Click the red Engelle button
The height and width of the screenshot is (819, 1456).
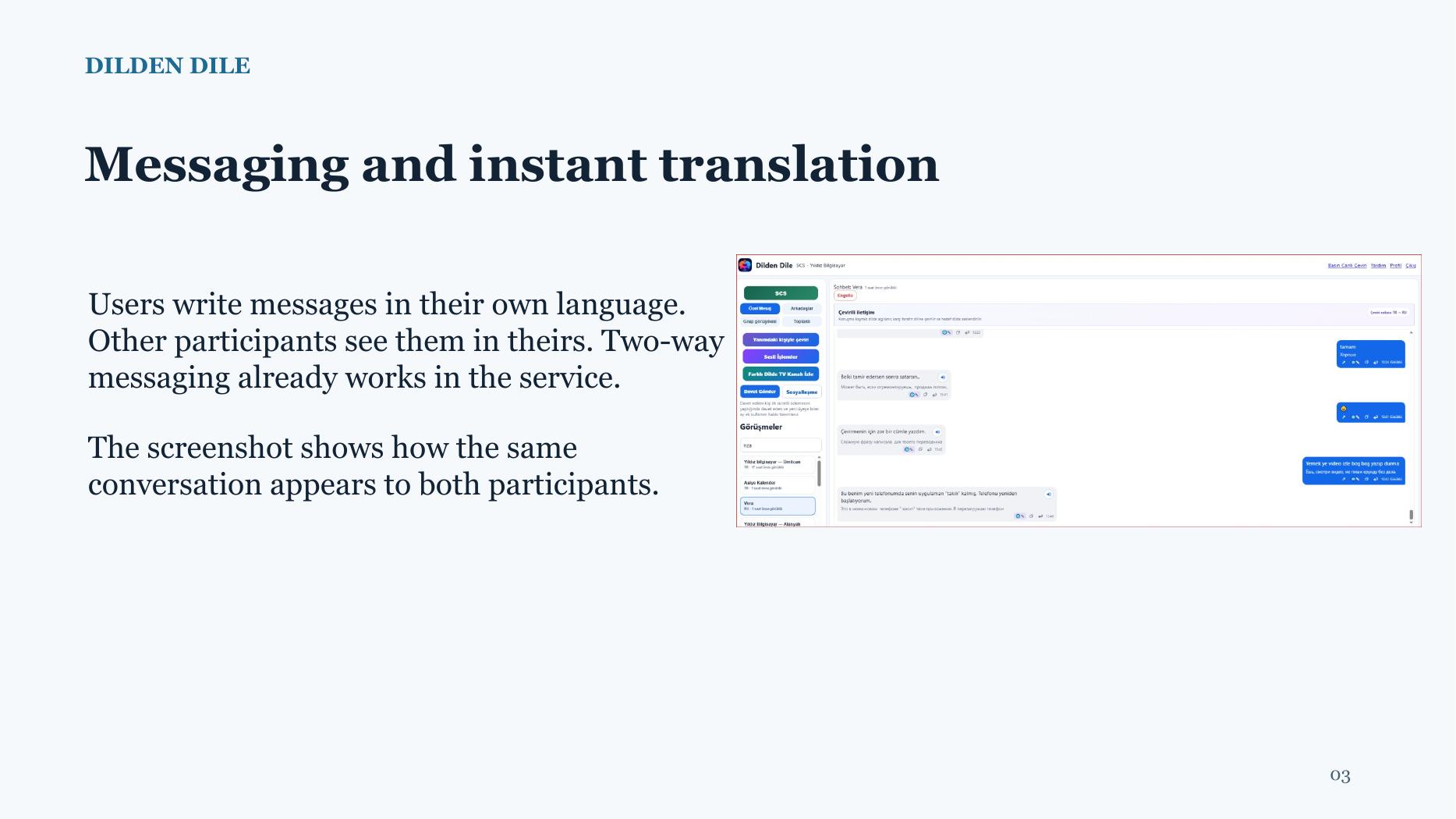point(845,296)
